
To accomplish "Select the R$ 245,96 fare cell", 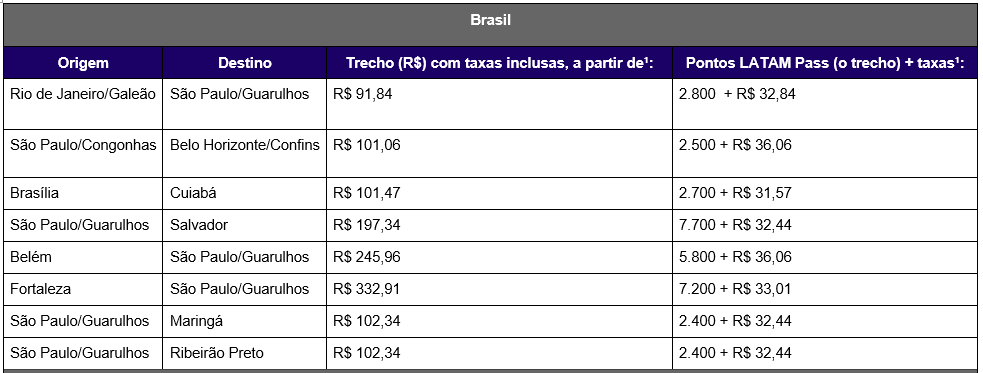I will pos(500,257).
